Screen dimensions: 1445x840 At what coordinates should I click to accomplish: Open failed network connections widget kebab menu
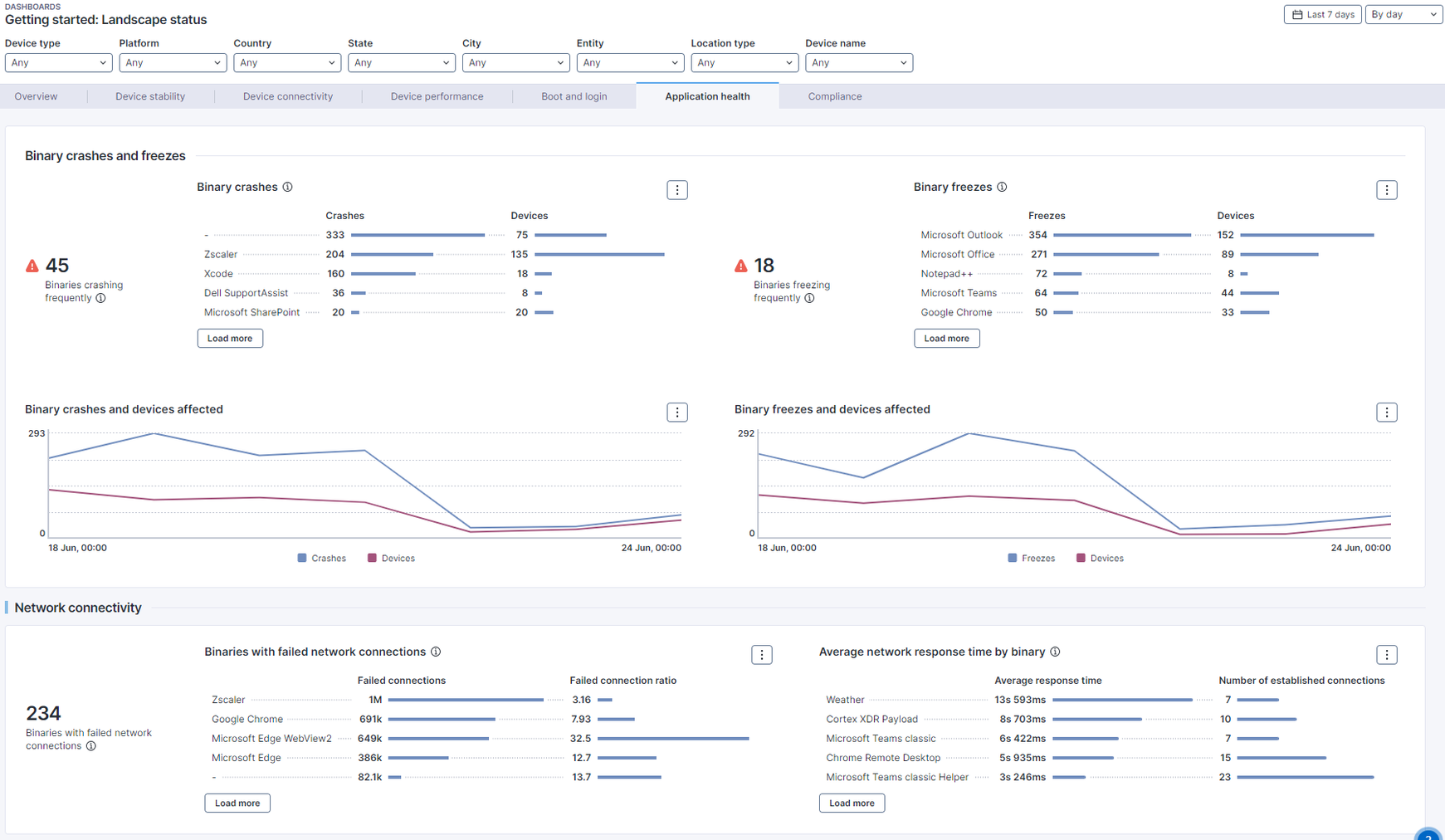pyautogui.click(x=761, y=655)
